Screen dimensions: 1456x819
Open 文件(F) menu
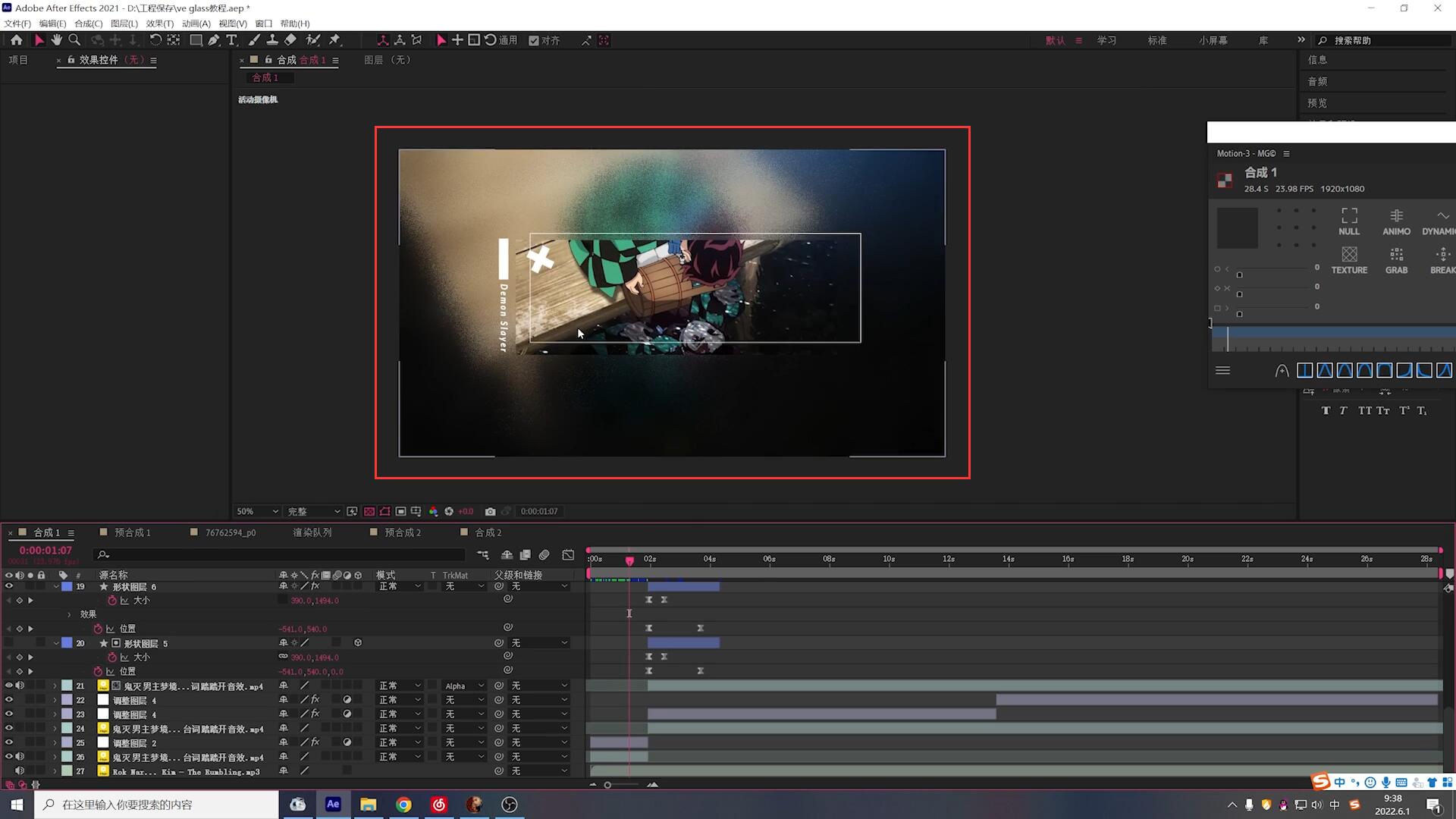17,24
